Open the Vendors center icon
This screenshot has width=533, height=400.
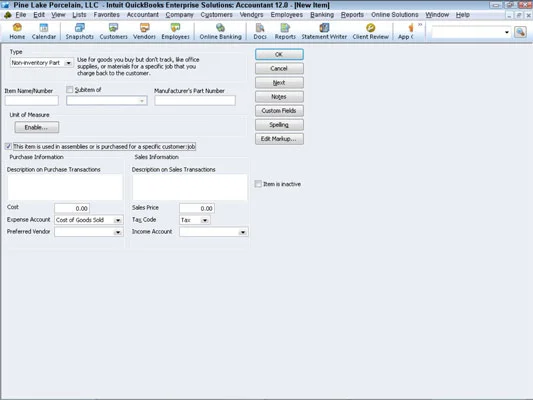[144, 31]
